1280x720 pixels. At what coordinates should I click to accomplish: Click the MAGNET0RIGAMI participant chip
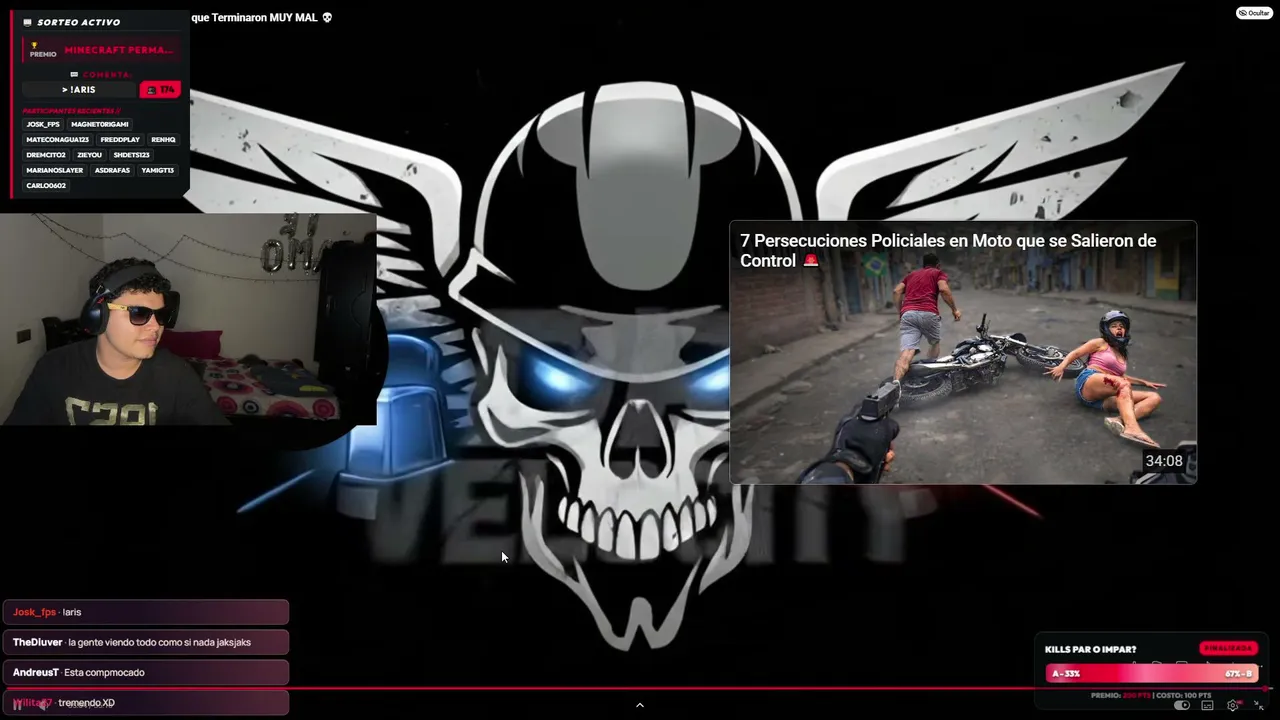click(x=100, y=124)
